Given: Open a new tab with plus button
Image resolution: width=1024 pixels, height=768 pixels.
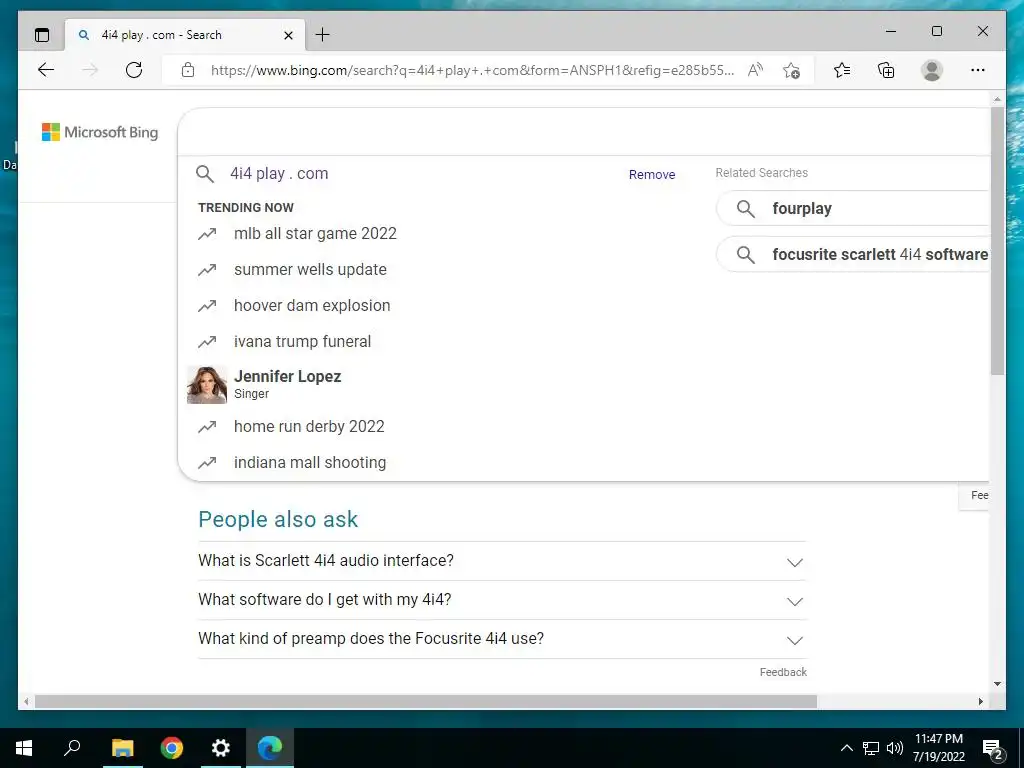Looking at the screenshot, I should point(323,35).
